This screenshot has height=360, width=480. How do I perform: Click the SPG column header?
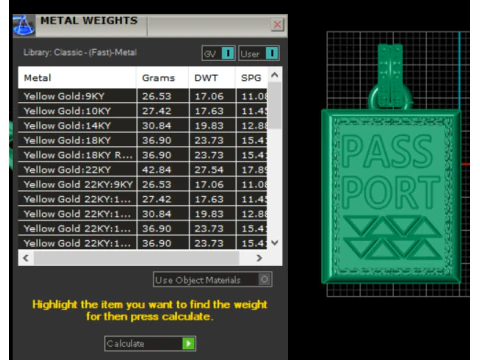(x=251, y=78)
